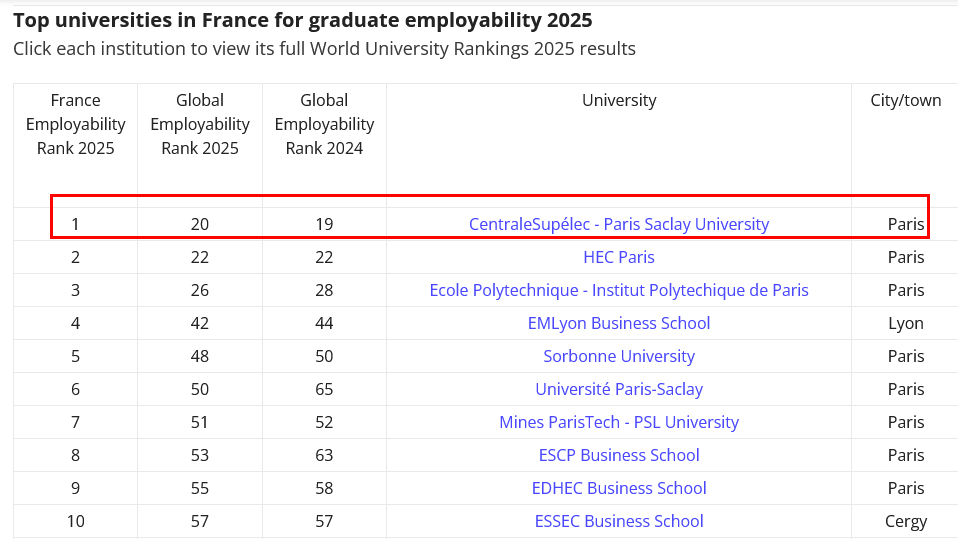This screenshot has width=958, height=539.
Task: Click 2025 global rank 26 cell
Action: click(200, 290)
